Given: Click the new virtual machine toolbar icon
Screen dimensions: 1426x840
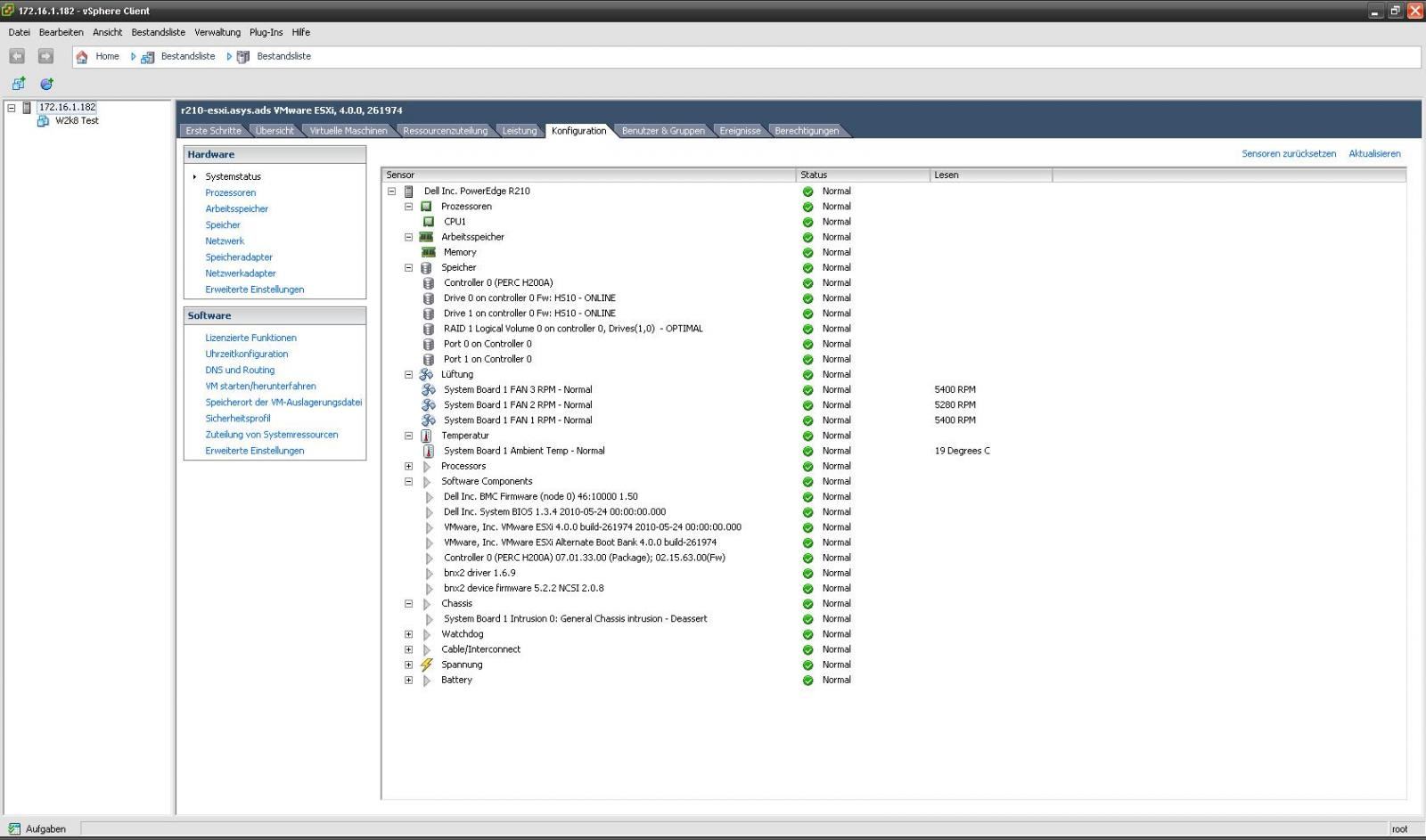Looking at the screenshot, I should pyautogui.click(x=19, y=84).
